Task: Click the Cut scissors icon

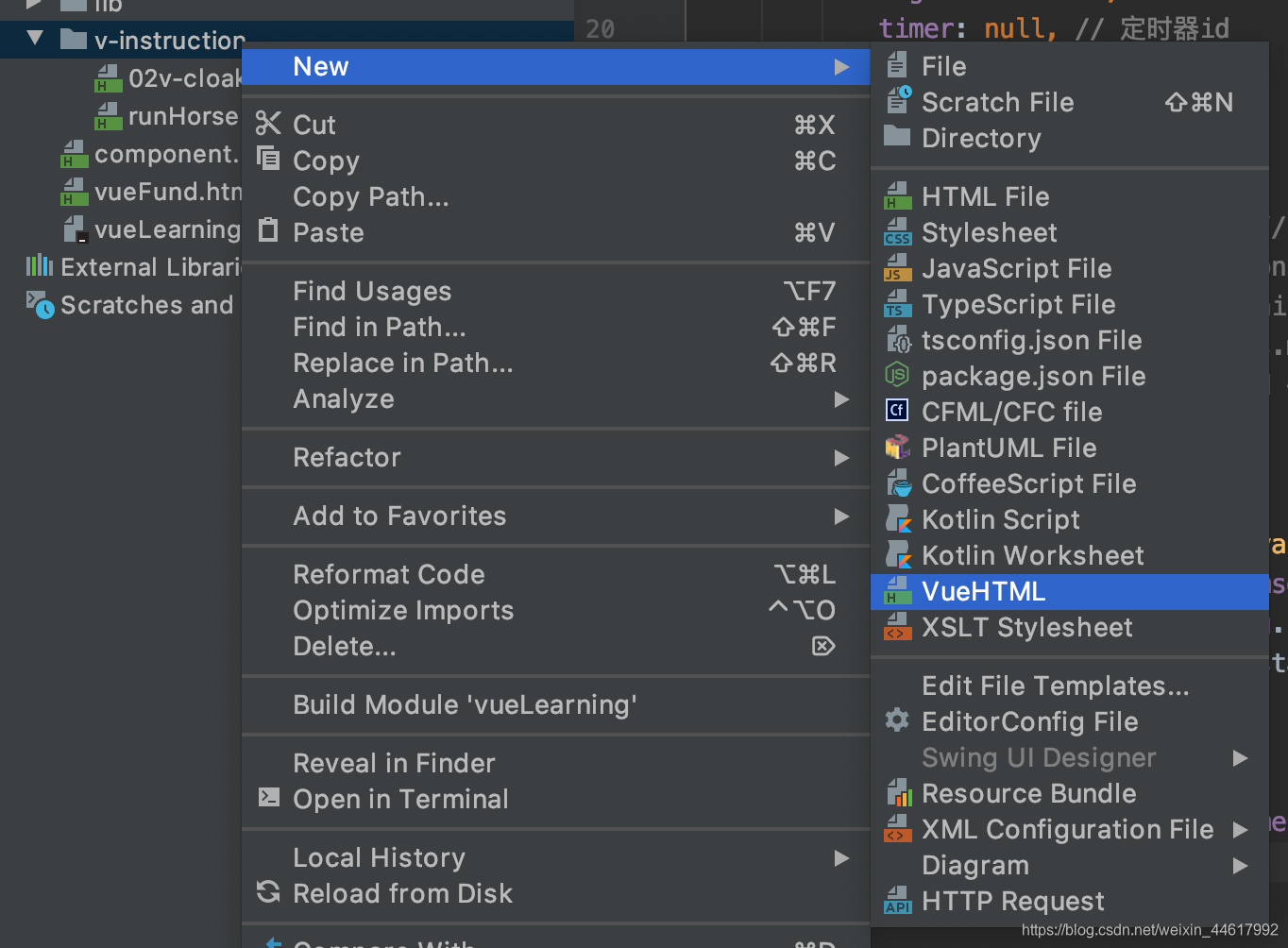Action: [269, 124]
